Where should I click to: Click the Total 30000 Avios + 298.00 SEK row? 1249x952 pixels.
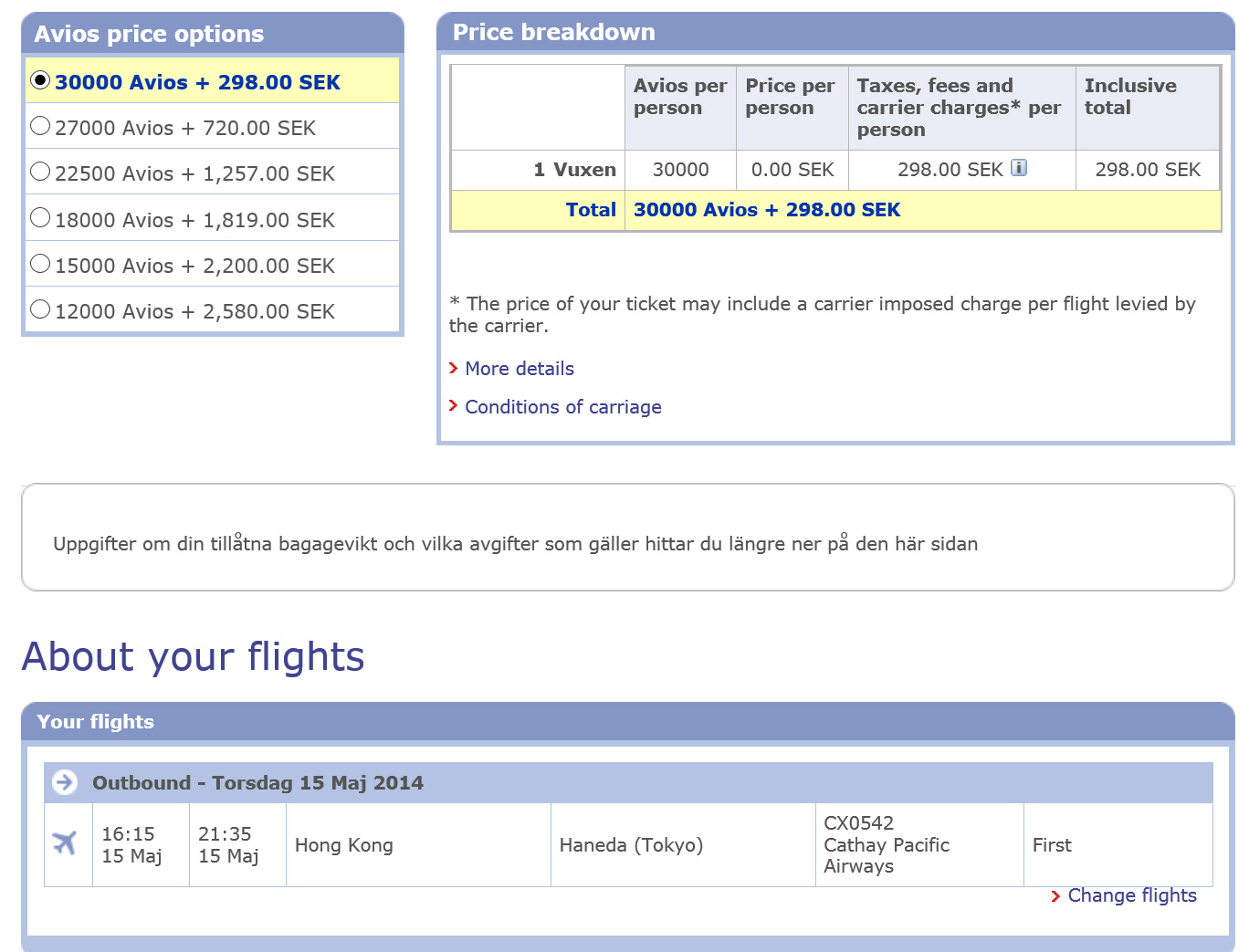point(767,210)
